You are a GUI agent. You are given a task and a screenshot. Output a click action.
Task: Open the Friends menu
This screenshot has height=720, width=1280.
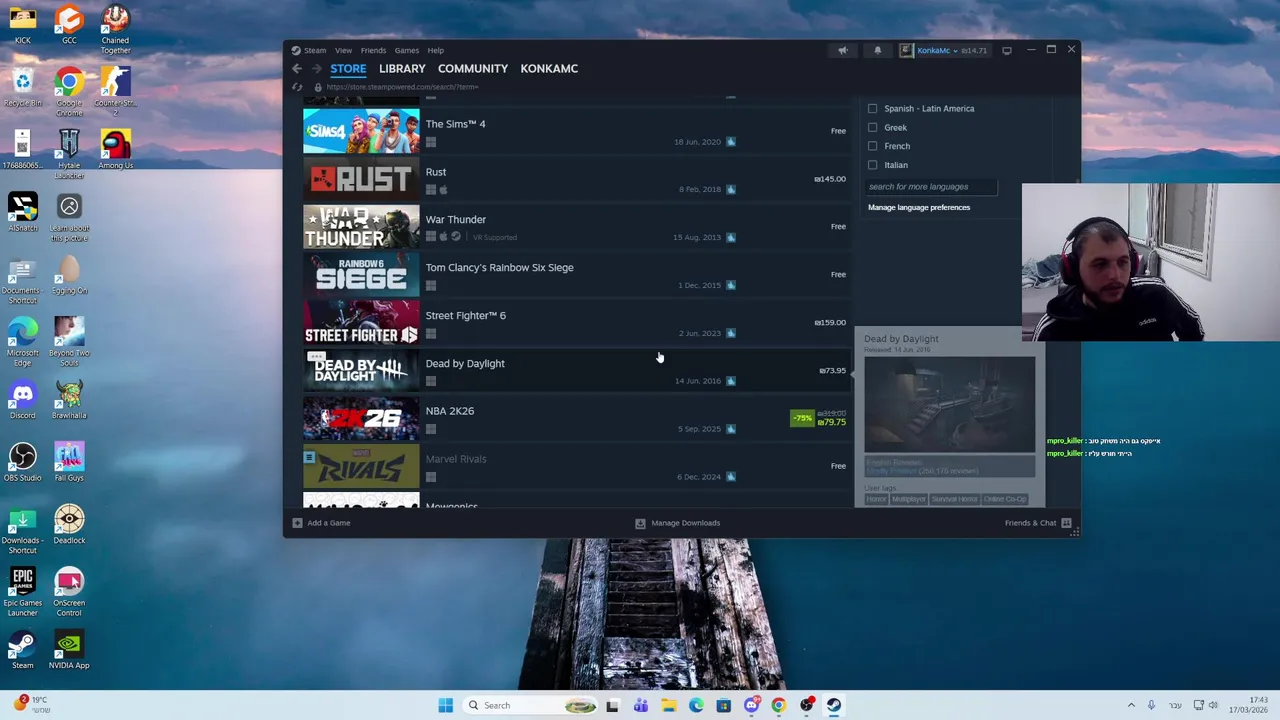click(373, 50)
